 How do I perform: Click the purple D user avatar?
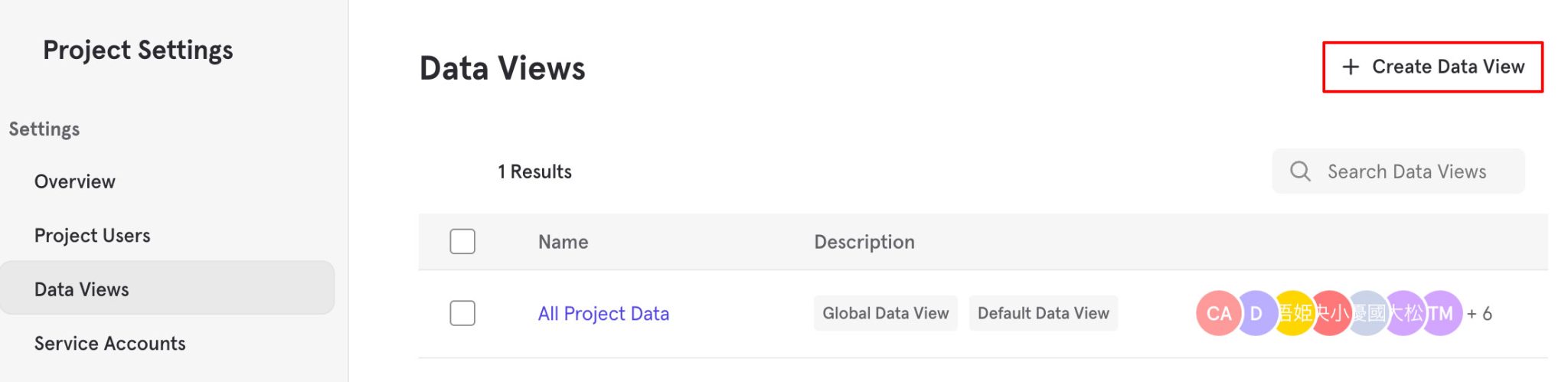[1256, 313]
